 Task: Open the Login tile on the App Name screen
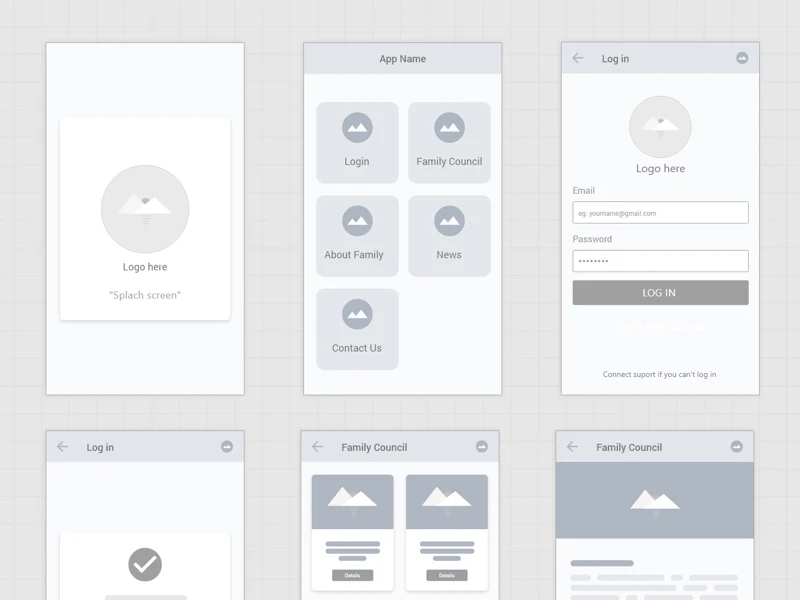(357, 142)
